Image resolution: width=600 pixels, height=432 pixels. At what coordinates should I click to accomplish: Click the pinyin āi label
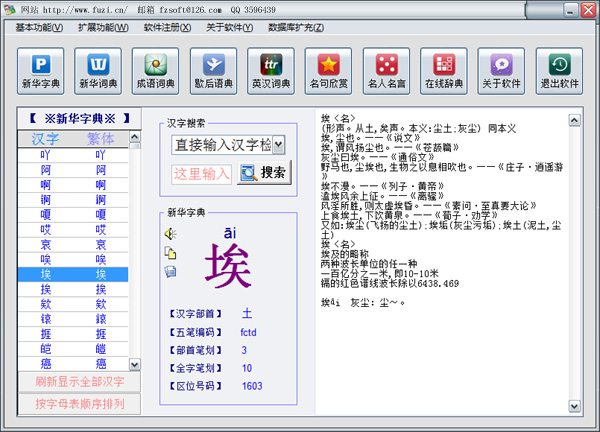pos(230,233)
